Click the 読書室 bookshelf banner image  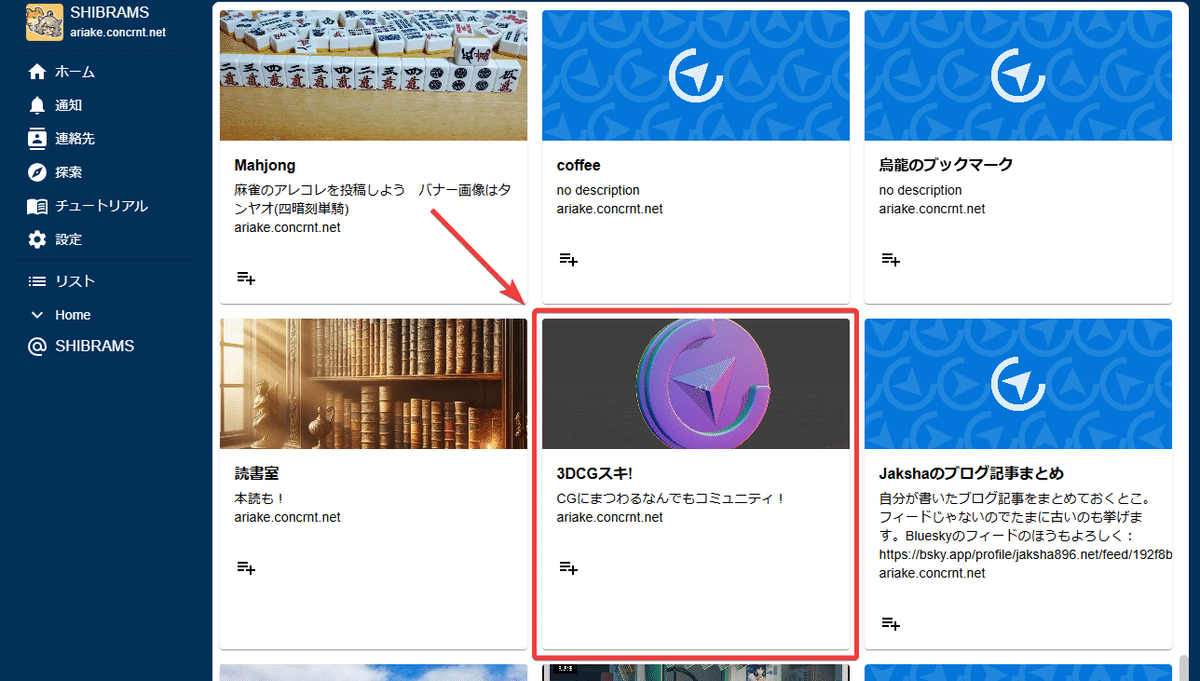tap(373, 384)
